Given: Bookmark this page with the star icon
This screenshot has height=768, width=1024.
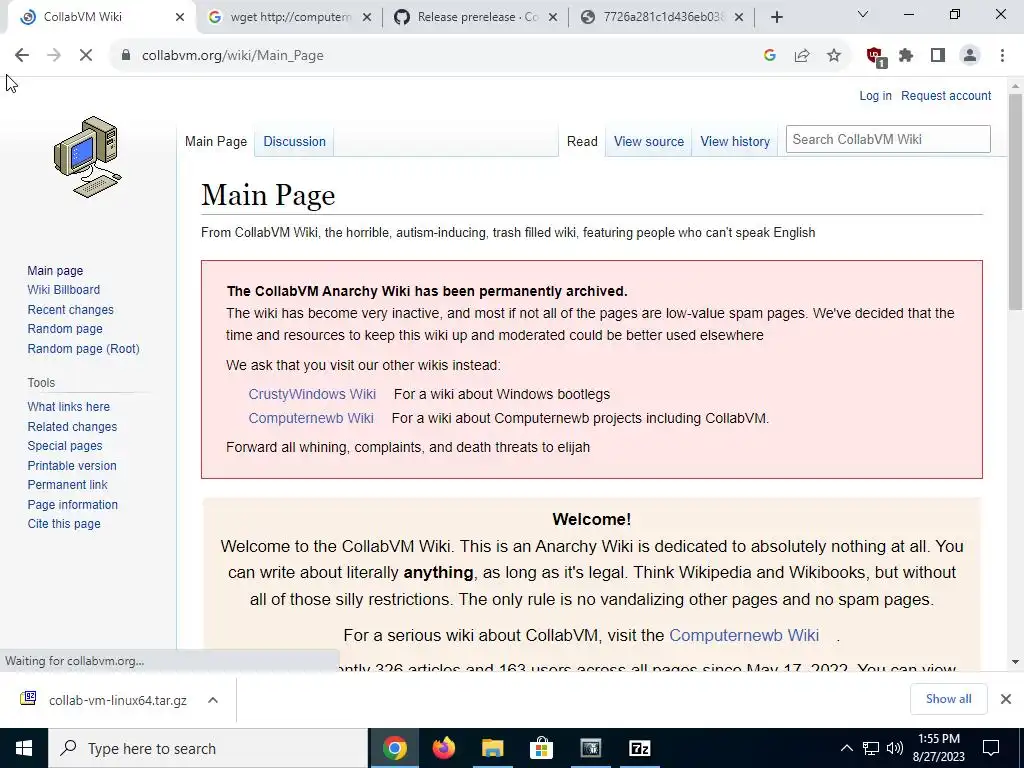Looking at the screenshot, I should pos(834,56).
